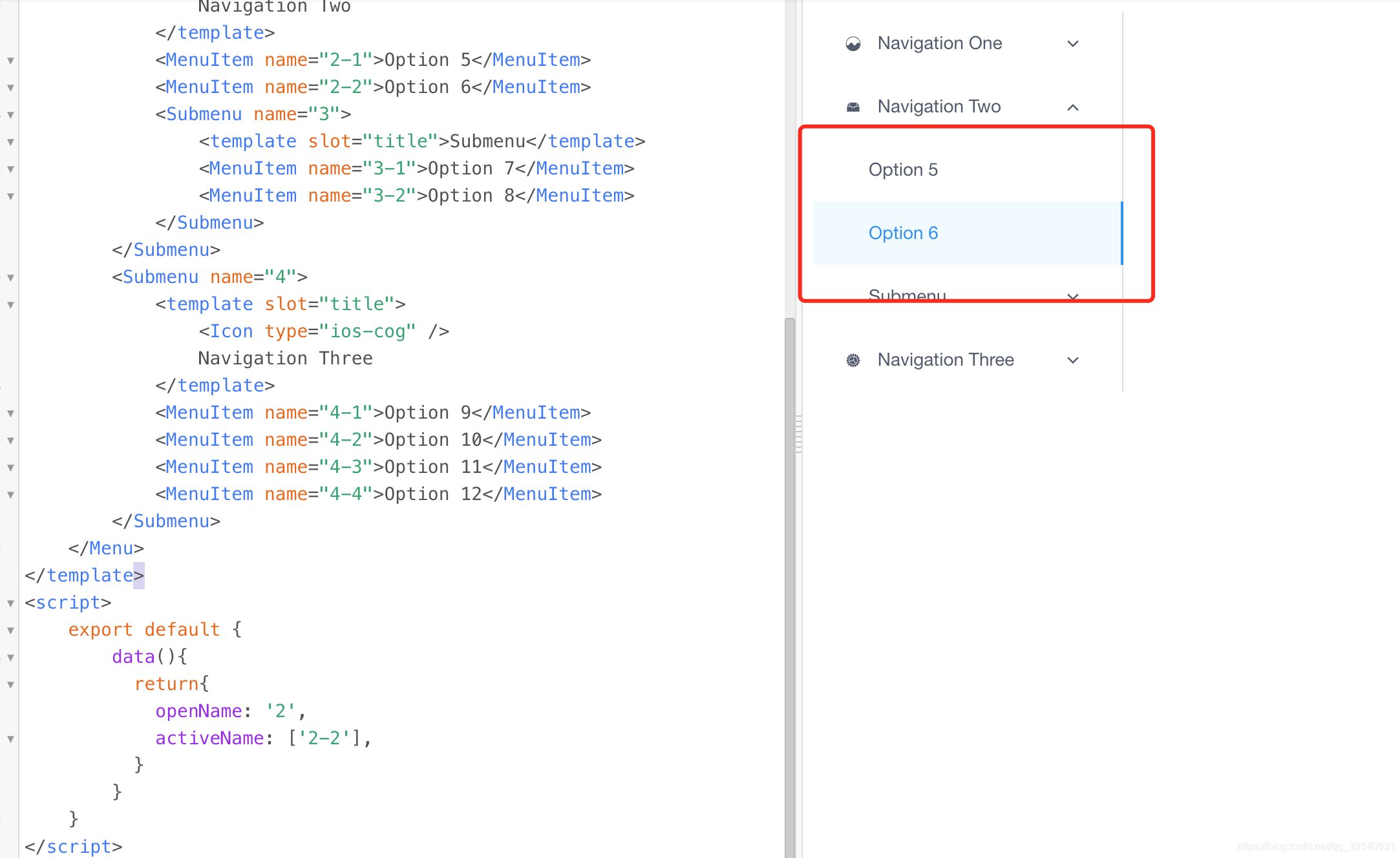Toggle fold arrow beside return statement
The width and height of the screenshot is (1400, 858).
coord(10,685)
